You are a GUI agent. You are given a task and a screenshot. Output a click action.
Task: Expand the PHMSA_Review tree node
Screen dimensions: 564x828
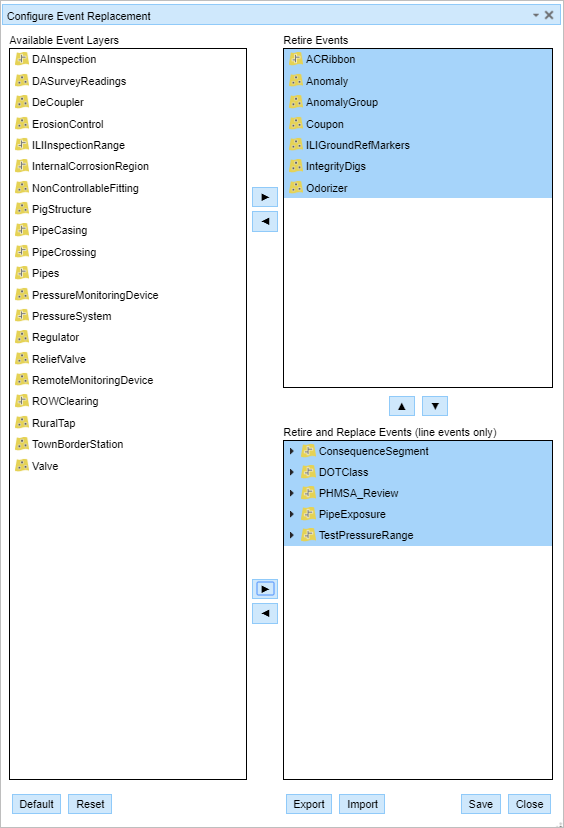292,493
